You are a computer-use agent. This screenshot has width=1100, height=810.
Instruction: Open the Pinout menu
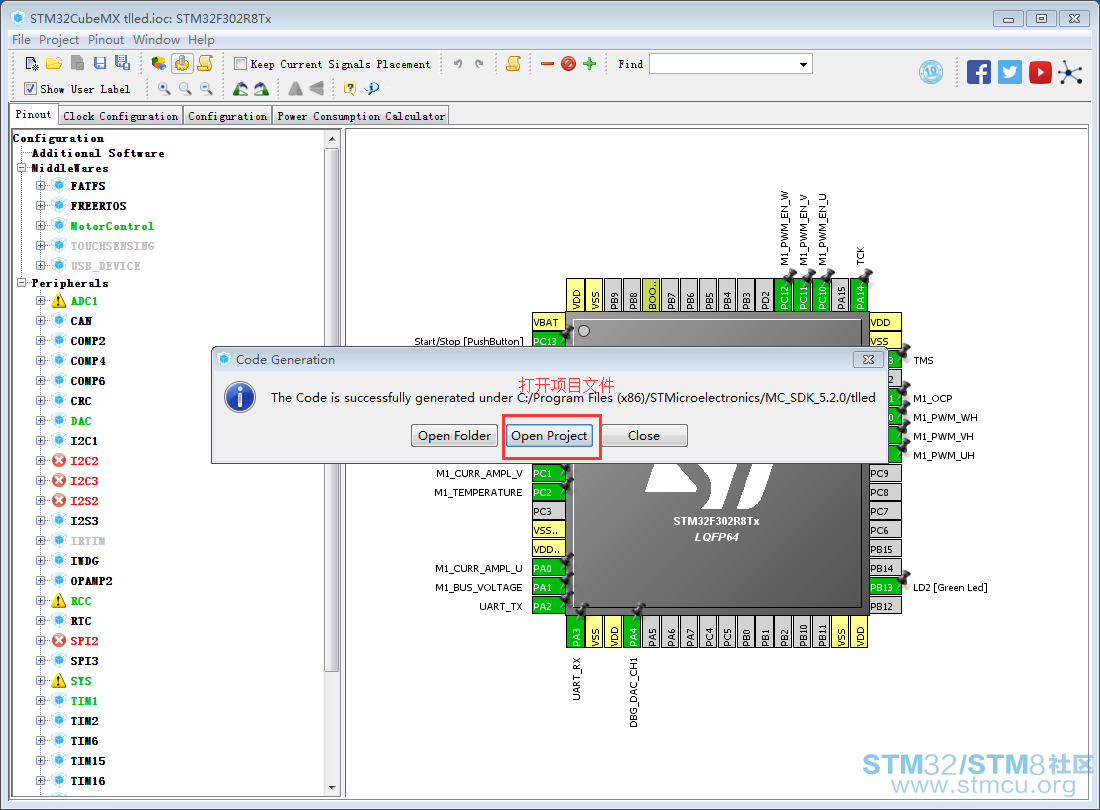[x=106, y=40]
